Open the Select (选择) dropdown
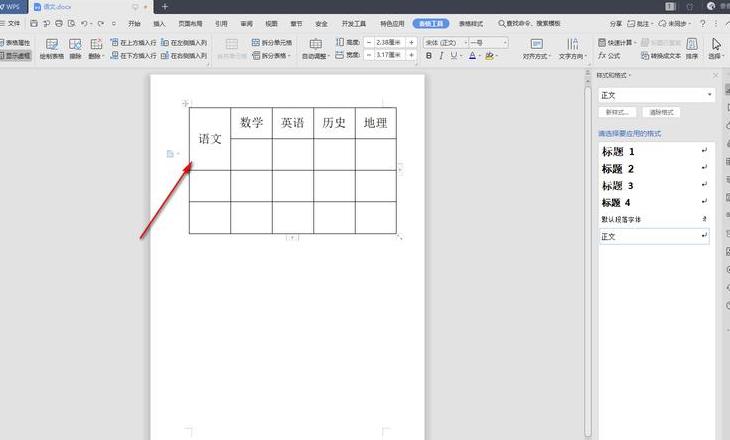The height and width of the screenshot is (440, 730). click(716, 49)
